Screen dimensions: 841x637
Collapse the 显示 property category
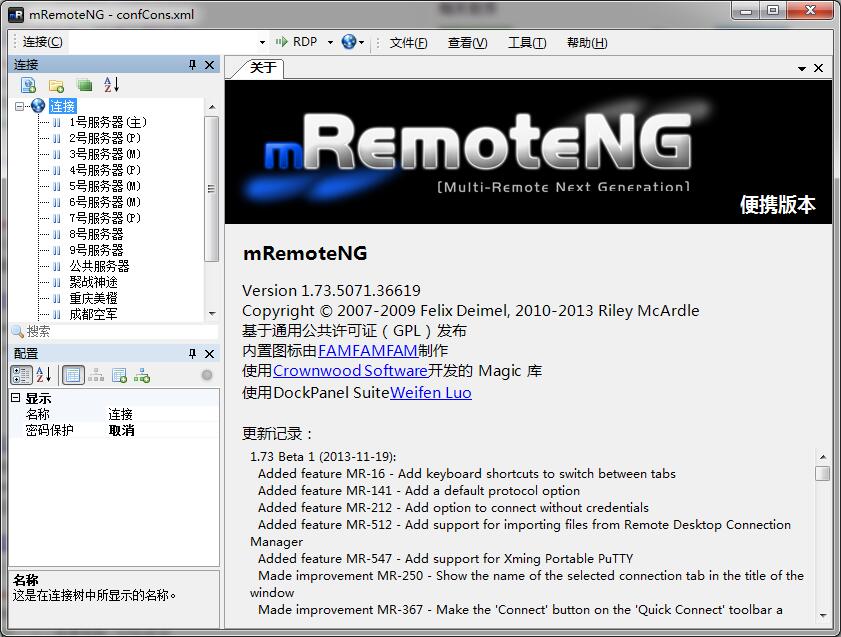pyautogui.click(x=16, y=398)
